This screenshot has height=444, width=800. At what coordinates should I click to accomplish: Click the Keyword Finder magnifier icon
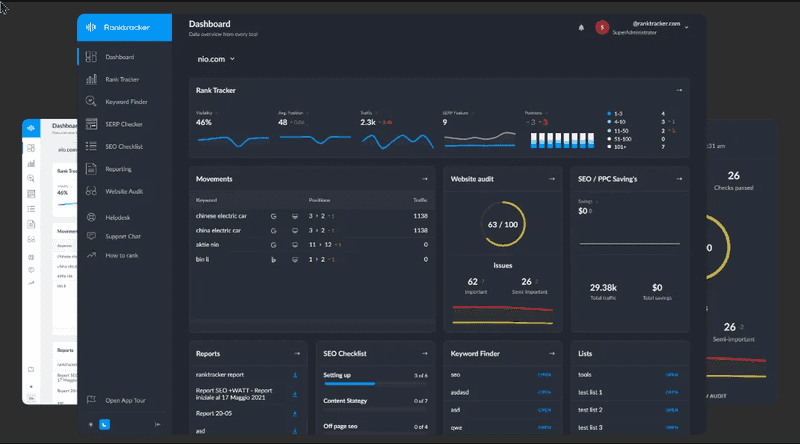coord(91,102)
